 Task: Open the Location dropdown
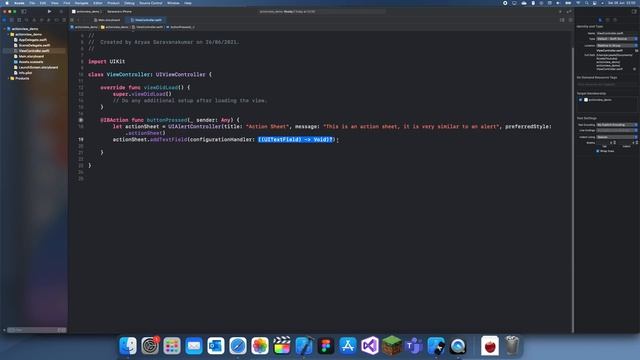click(617, 45)
